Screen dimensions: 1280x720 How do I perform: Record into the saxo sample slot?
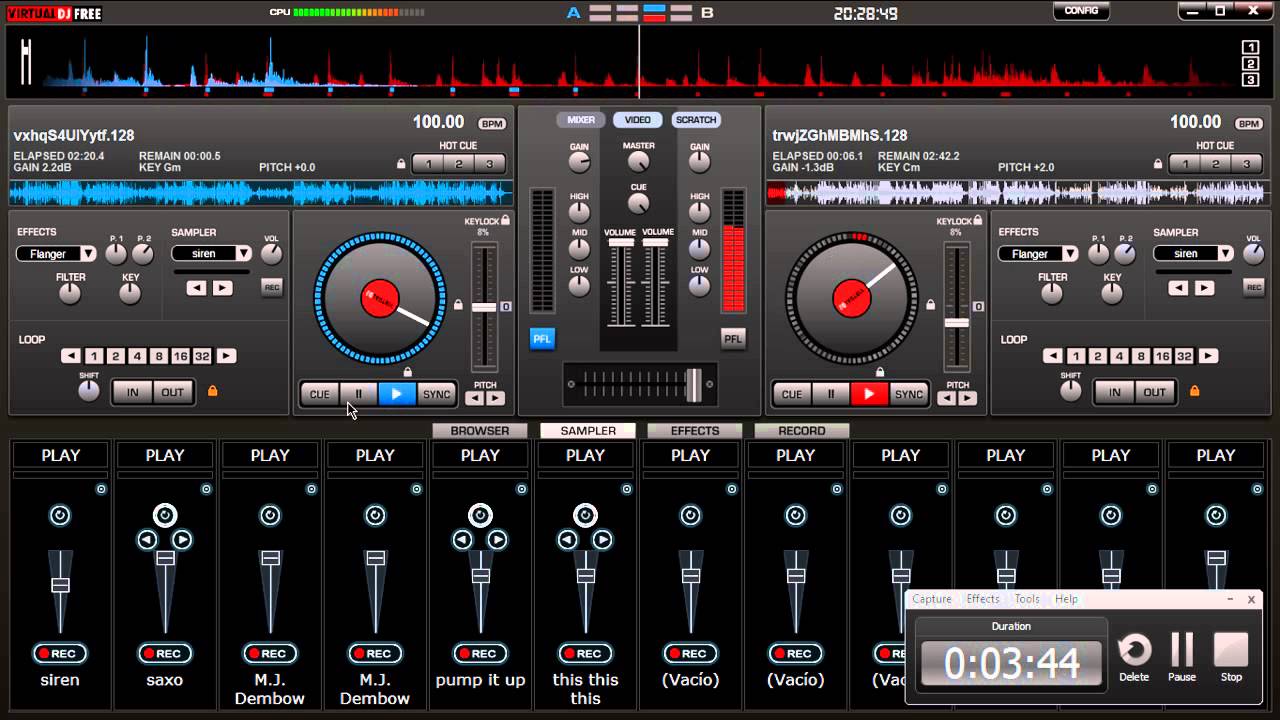click(x=165, y=654)
